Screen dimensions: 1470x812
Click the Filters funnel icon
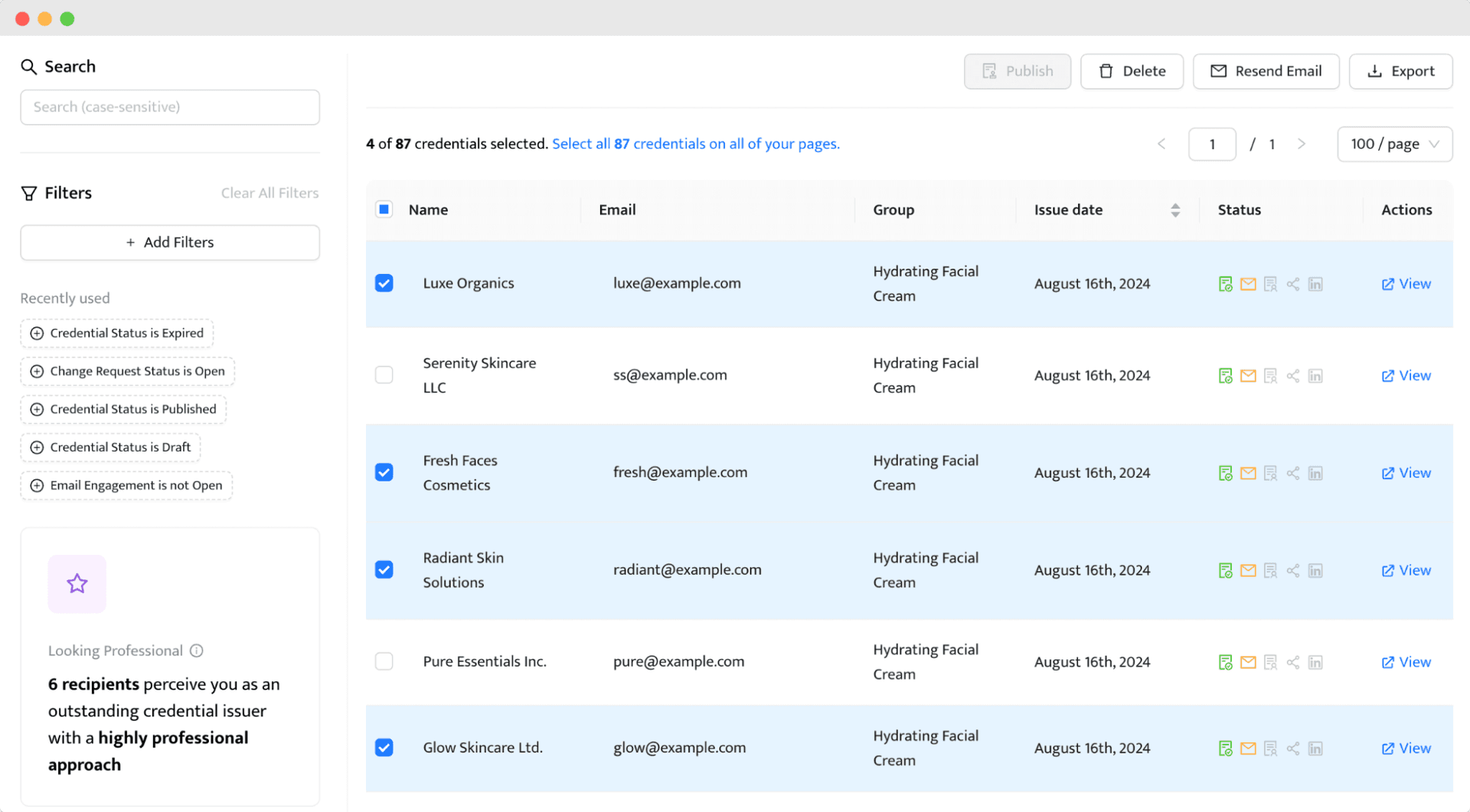[28, 192]
